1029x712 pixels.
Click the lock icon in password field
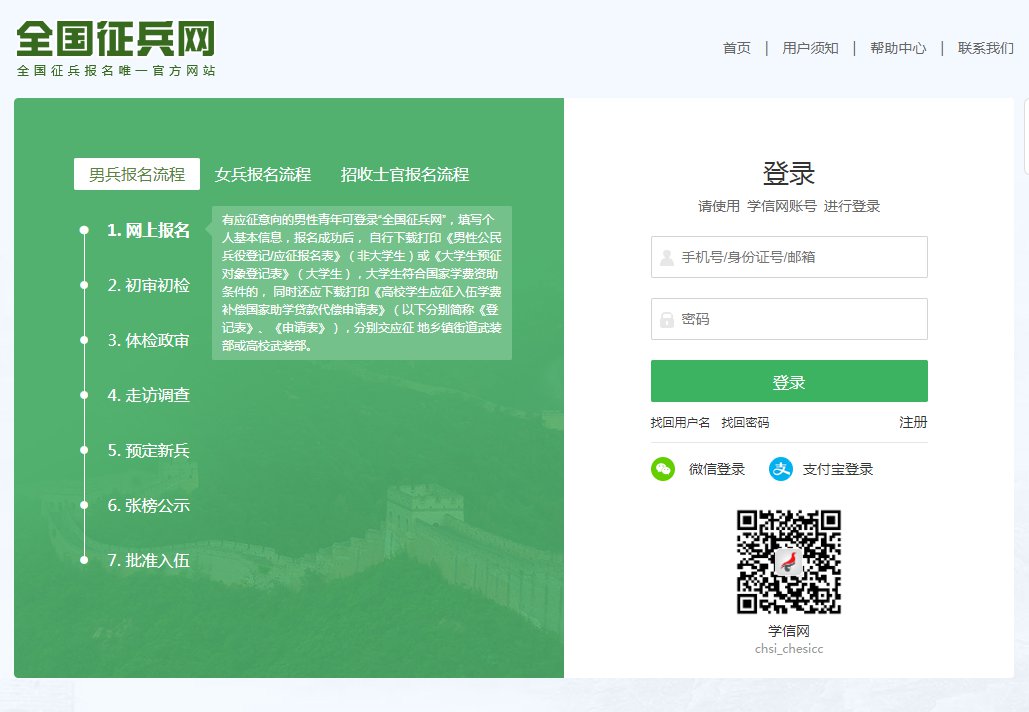(667, 320)
